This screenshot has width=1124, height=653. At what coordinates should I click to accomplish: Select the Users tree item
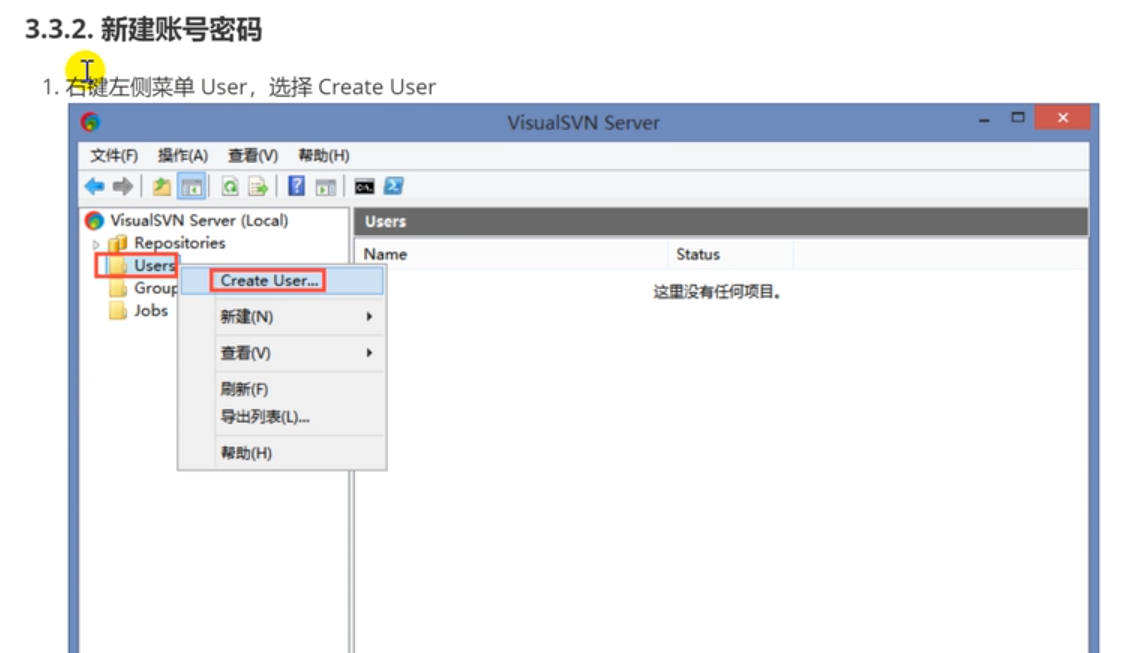154,266
